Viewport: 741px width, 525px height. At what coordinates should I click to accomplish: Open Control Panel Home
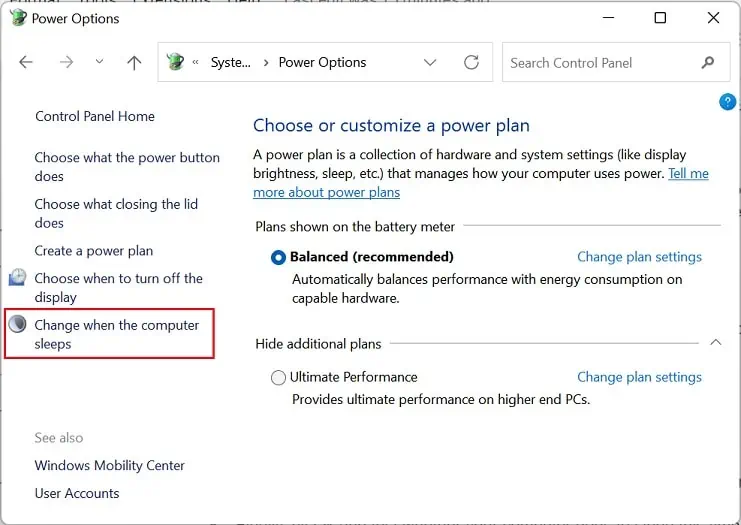95,116
